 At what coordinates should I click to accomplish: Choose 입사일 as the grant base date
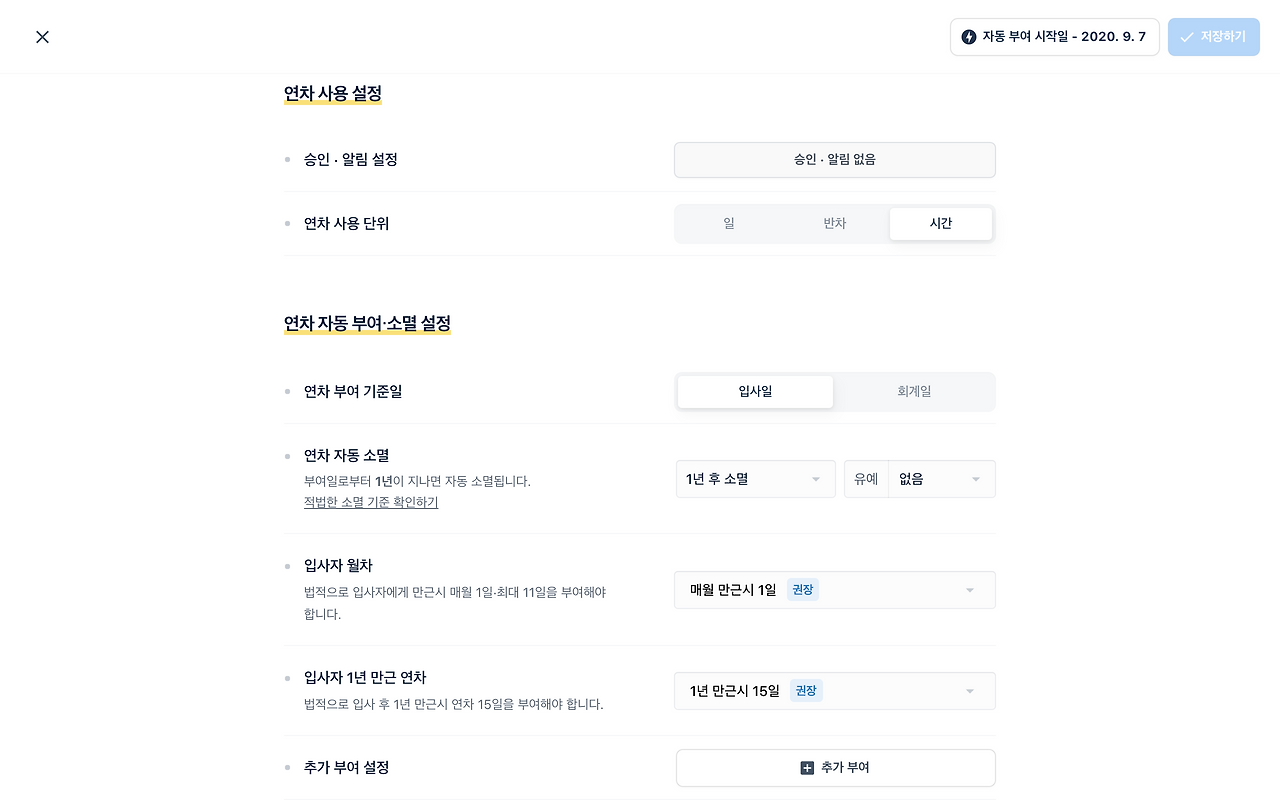coord(755,392)
